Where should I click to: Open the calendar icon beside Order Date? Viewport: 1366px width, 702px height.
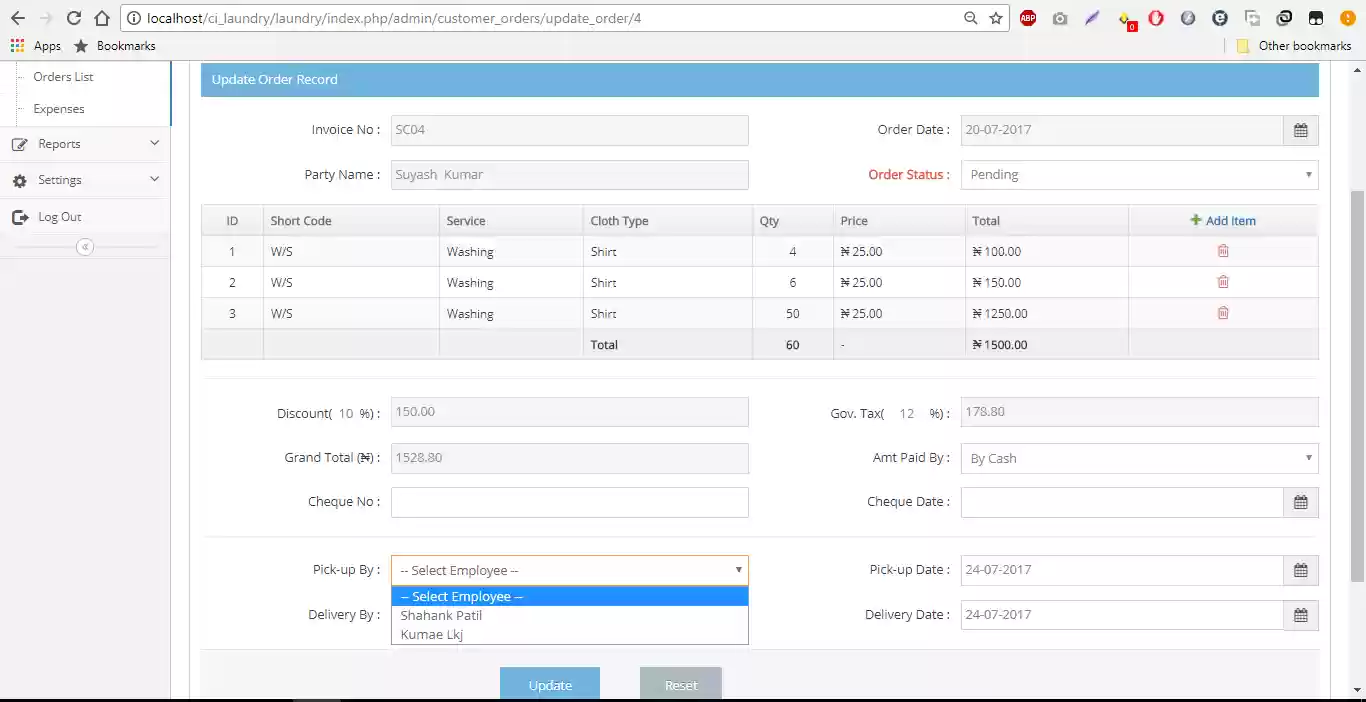click(1301, 130)
